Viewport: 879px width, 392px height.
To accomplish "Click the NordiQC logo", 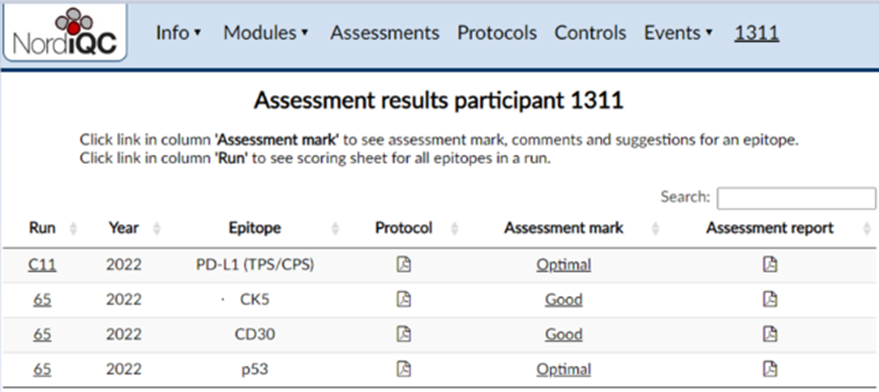I will point(65,33).
